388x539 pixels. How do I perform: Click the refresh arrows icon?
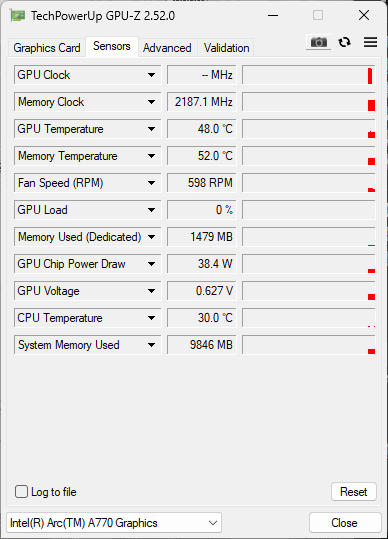pyautogui.click(x=344, y=42)
